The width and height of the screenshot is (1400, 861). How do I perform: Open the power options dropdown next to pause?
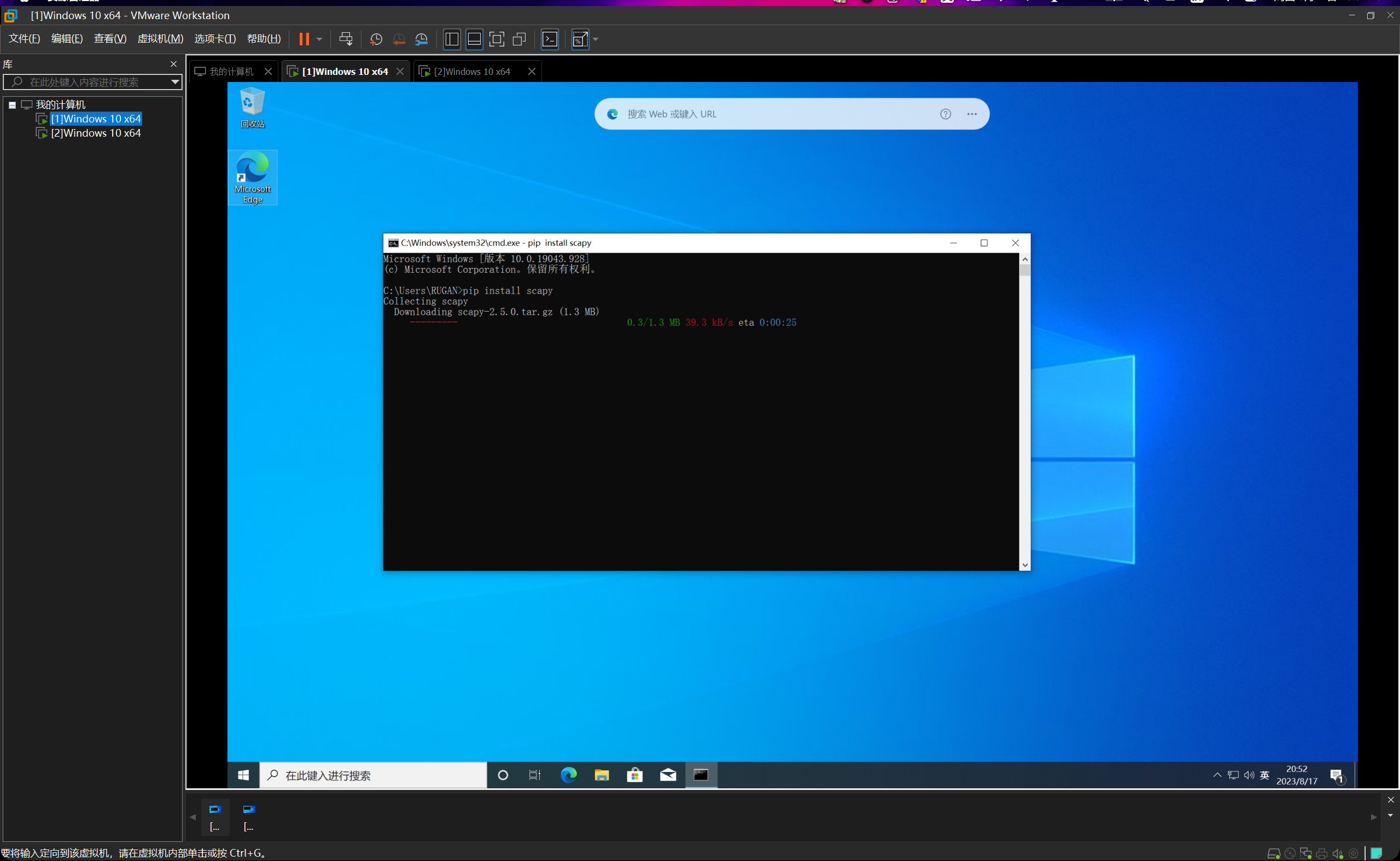(x=319, y=39)
